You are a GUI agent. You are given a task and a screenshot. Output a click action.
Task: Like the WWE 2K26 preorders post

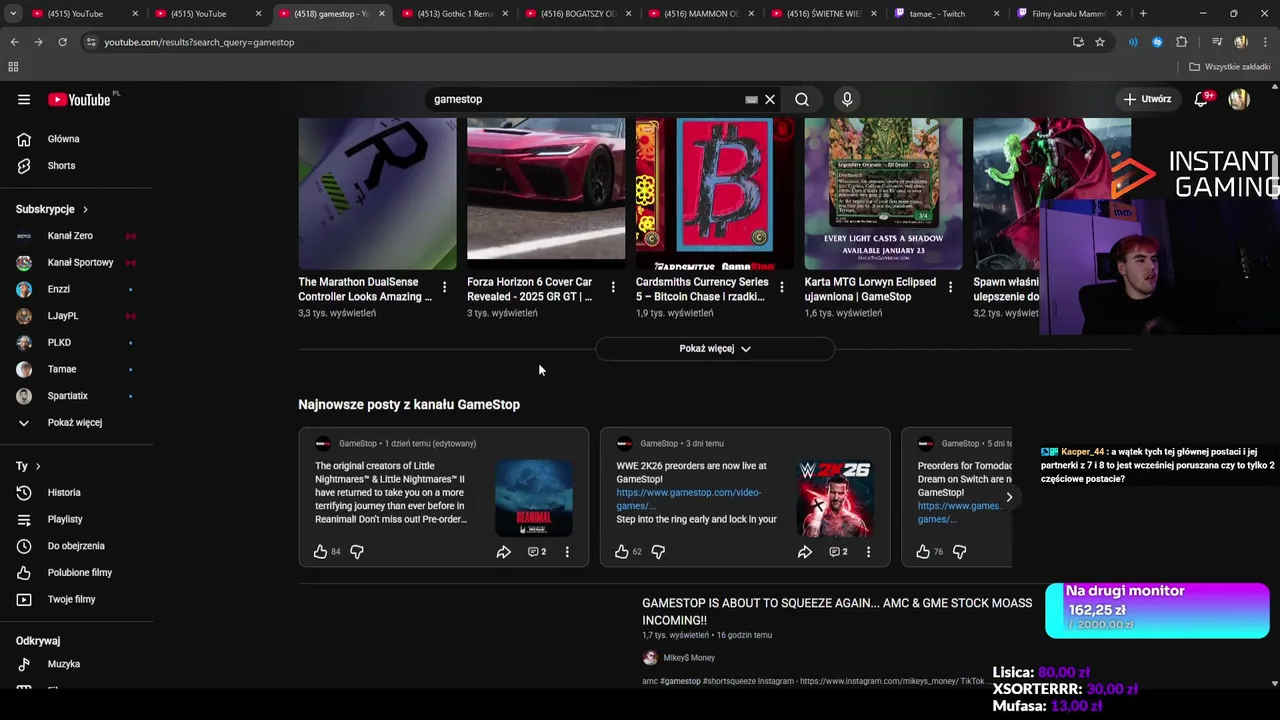(x=621, y=552)
